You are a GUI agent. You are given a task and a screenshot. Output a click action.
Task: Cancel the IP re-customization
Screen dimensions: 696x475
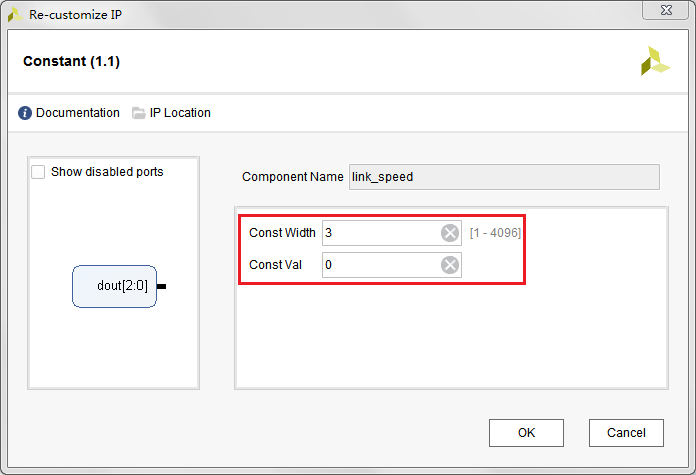coord(626,433)
